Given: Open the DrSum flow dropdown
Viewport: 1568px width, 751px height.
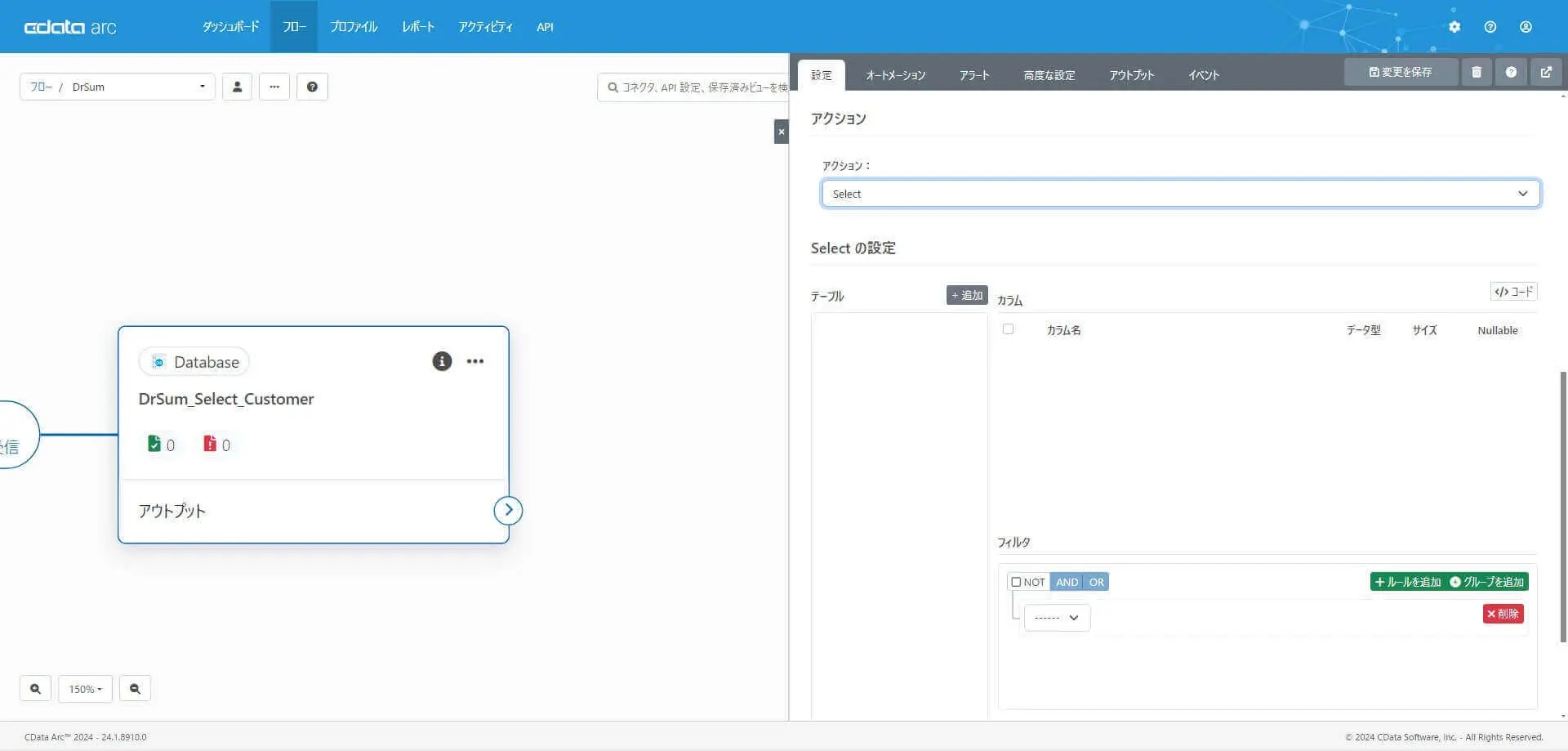Looking at the screenshot, I should coord(118,87).
